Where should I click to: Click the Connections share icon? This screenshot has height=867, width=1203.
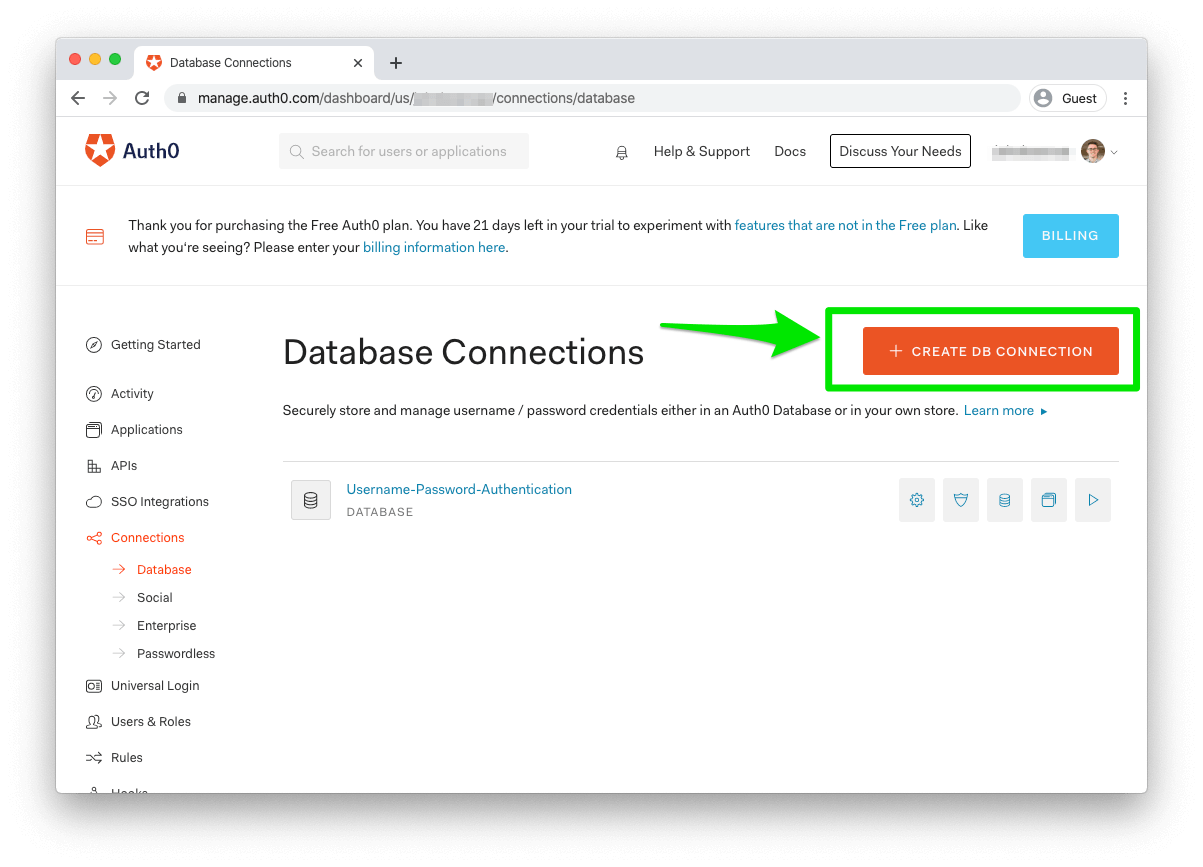[94, 538]
